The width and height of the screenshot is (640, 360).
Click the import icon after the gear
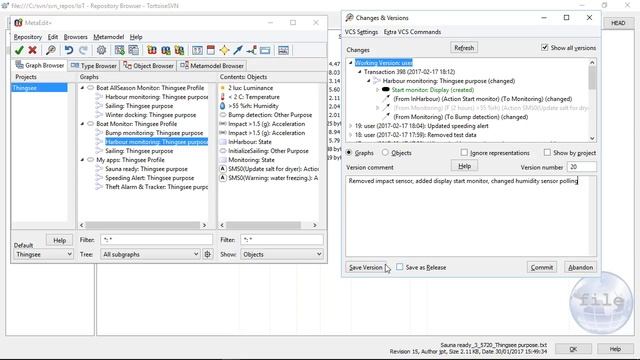pyautogui.click(x=119, y=50)
